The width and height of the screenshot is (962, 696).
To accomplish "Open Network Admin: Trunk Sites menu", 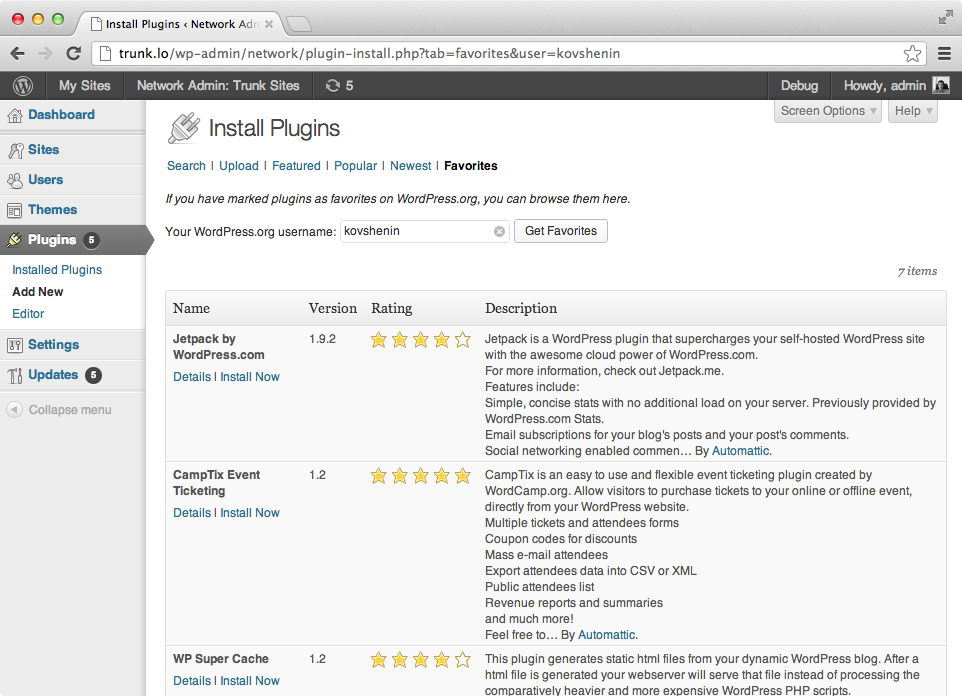I will 218,85.
